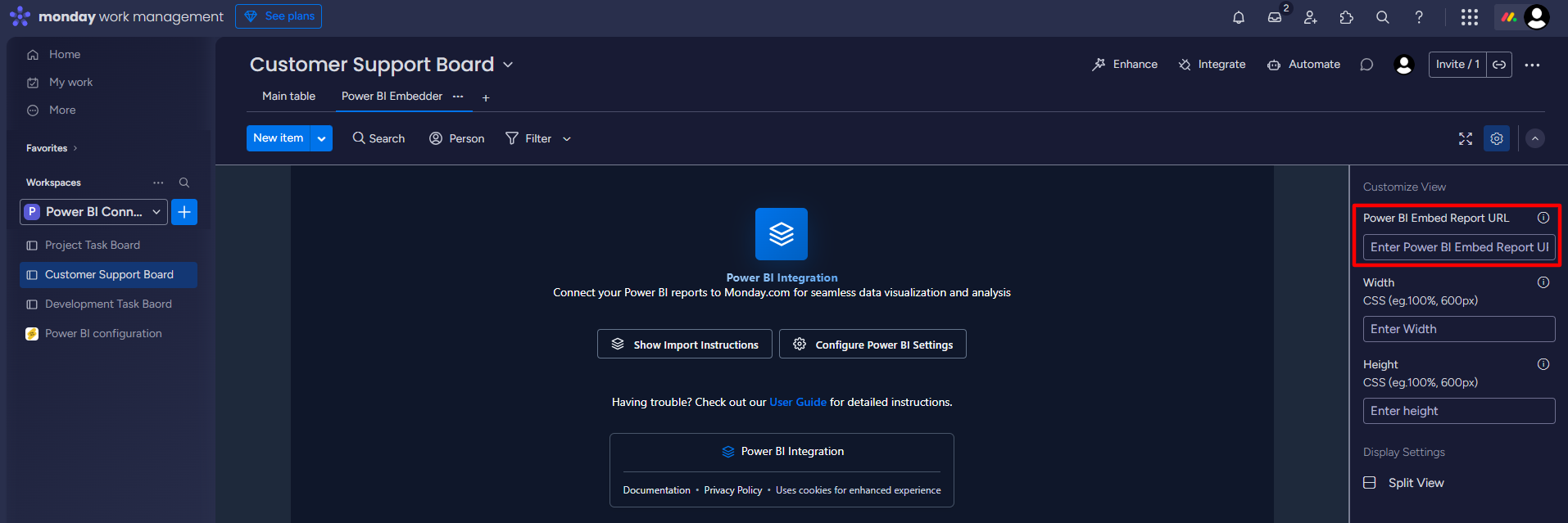Show info icon for Width

tap(1543, 282)
